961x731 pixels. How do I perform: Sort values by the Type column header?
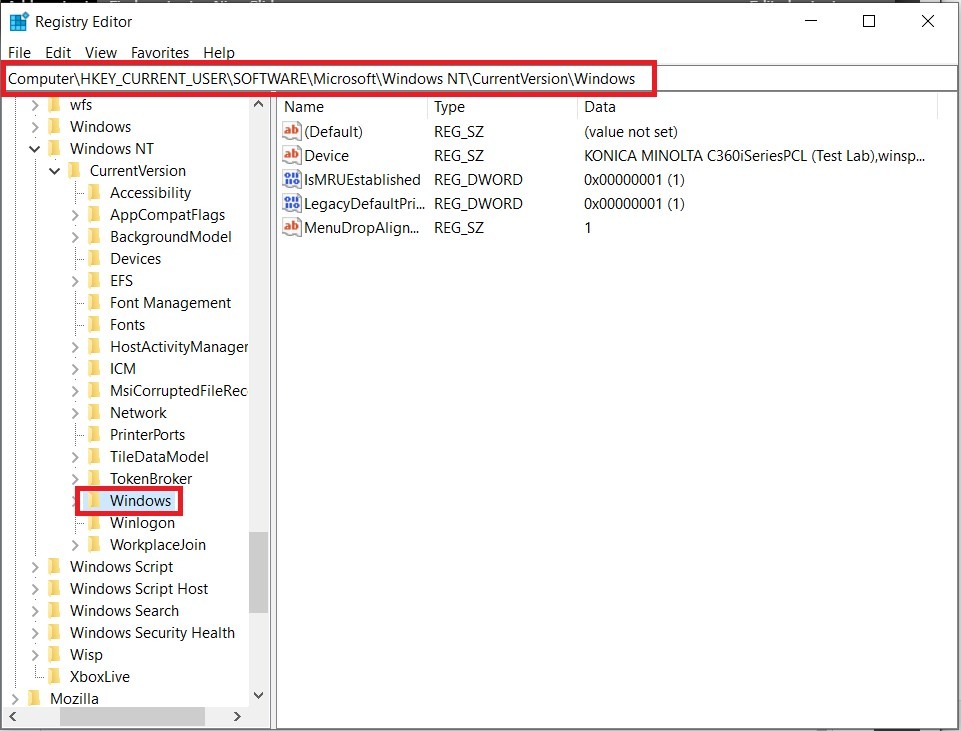coord(450,107)
